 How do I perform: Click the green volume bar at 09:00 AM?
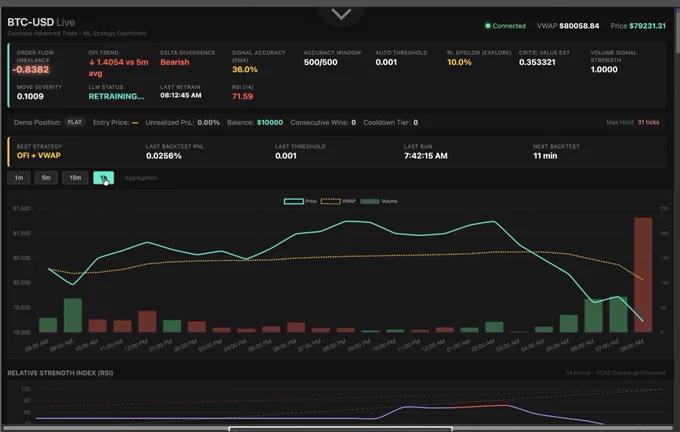pos(73,315)
